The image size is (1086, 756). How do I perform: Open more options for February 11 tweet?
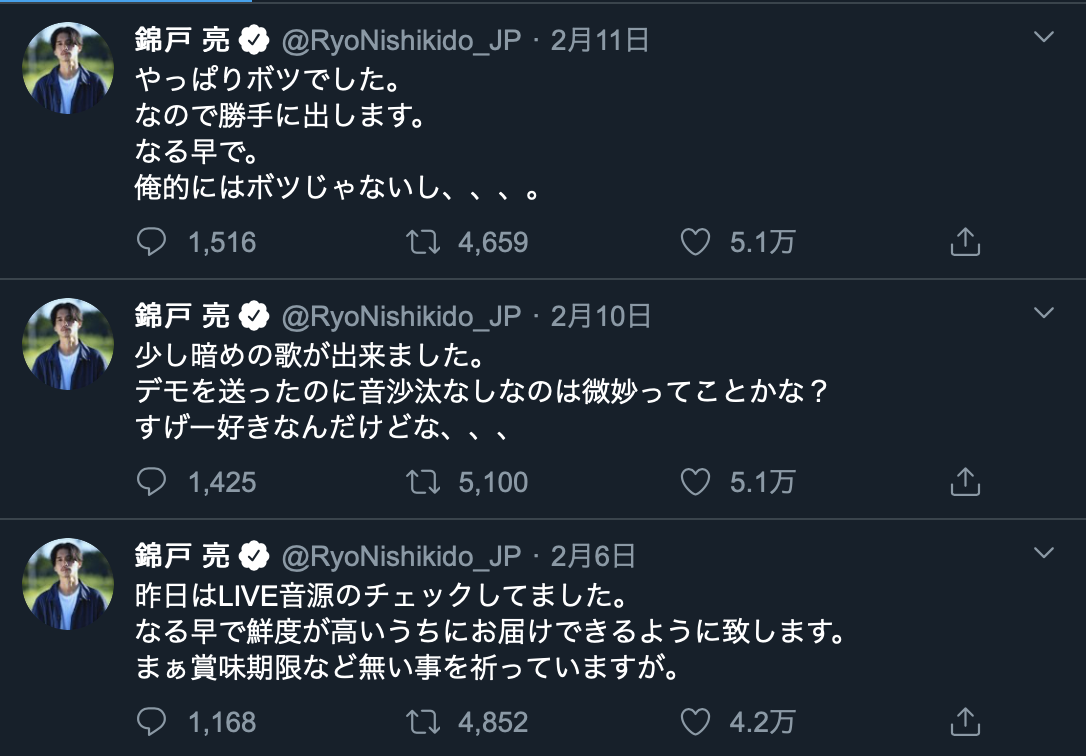1044,38
